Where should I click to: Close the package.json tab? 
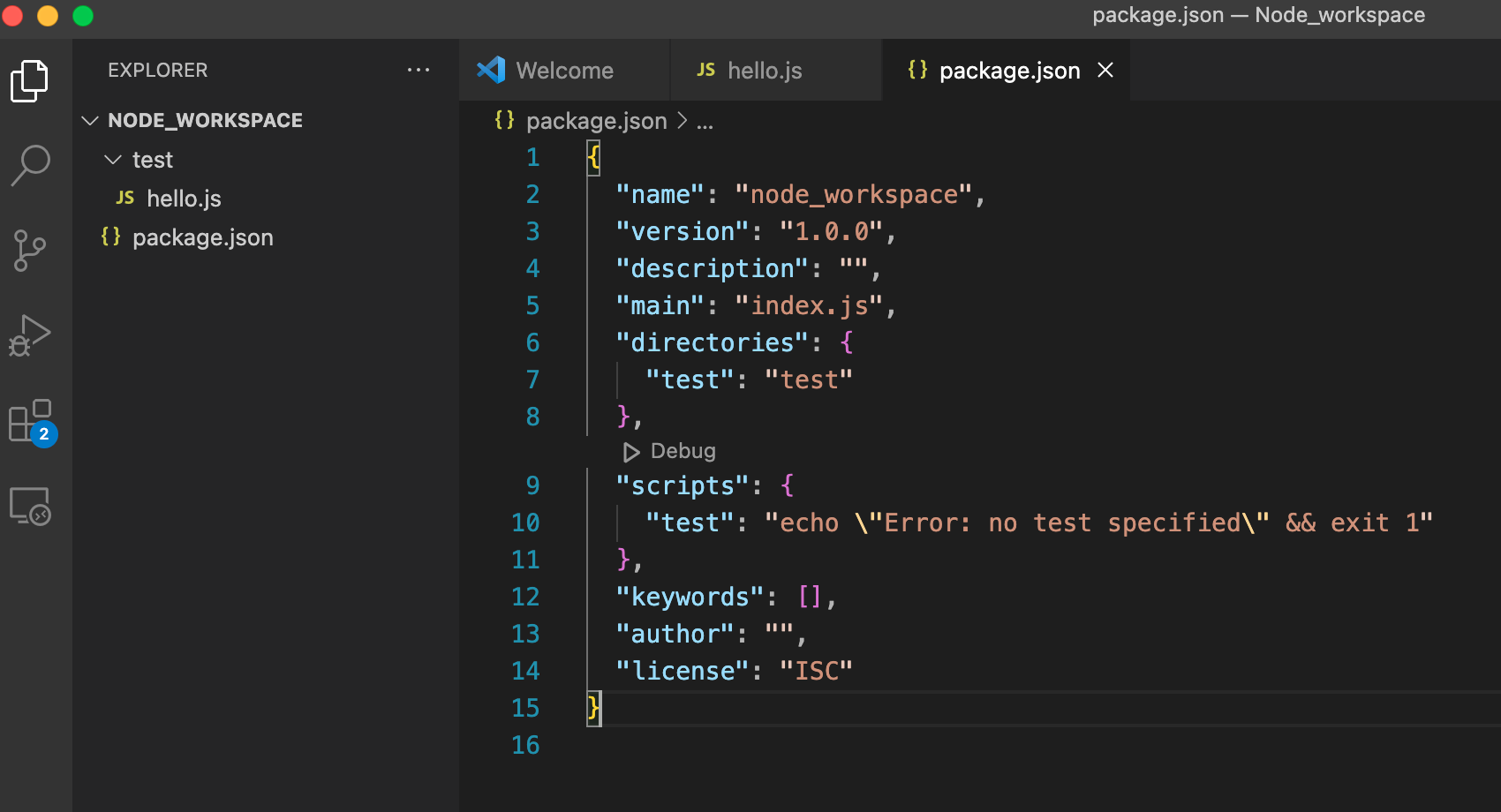point(1105,70)
